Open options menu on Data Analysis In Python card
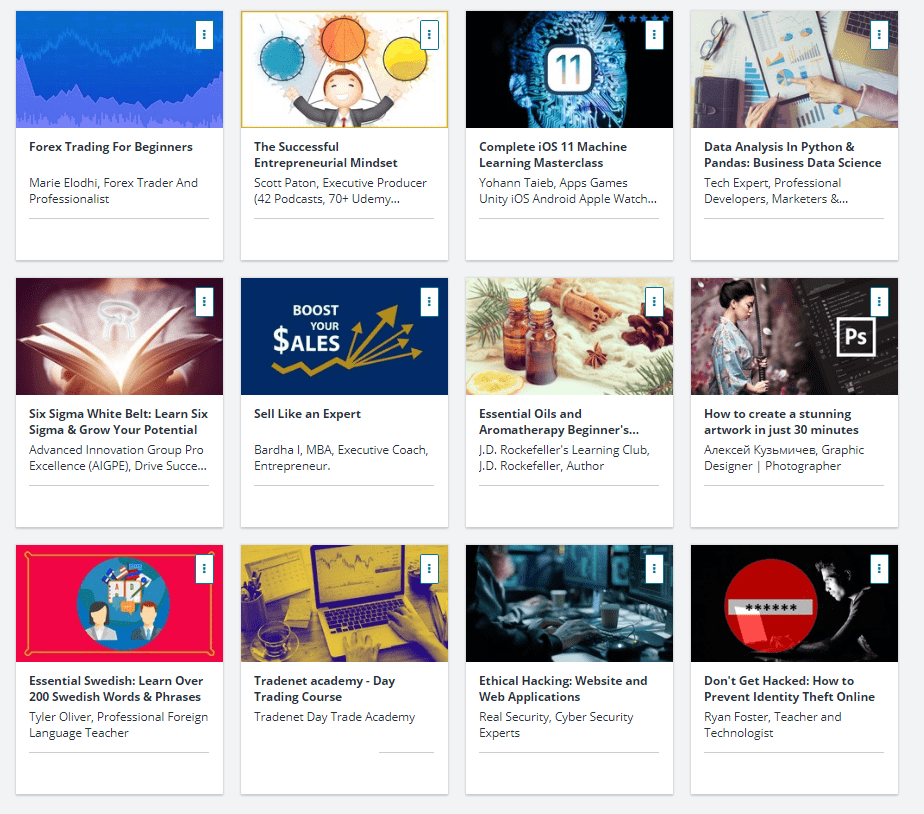The image size is (924, 814). (879, 35)
